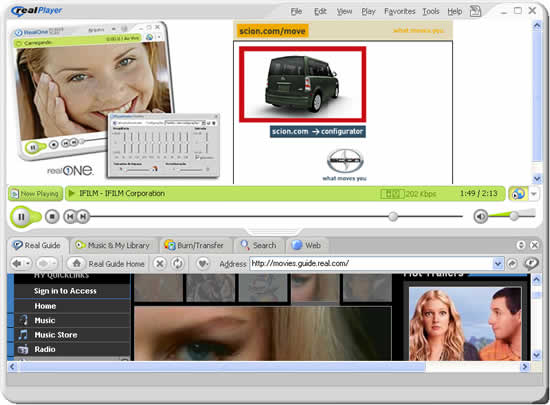
Task: Open the Favorites menu
Action: (x=400, y=12)
